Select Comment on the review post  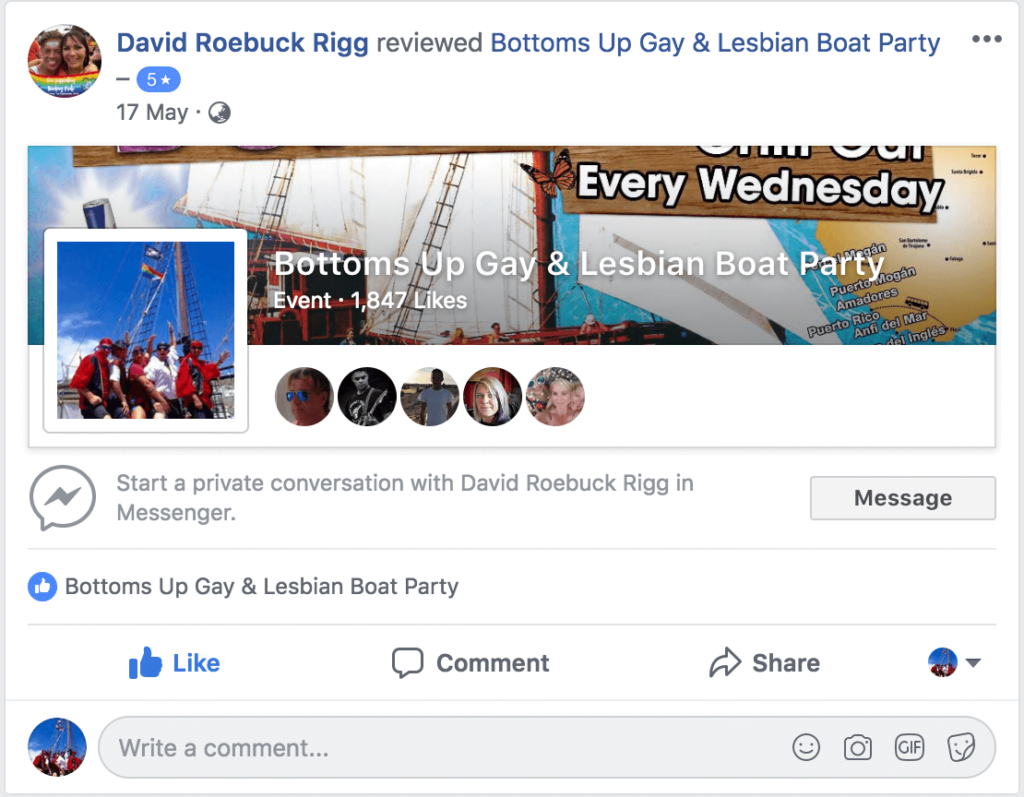tap(470, 663)
